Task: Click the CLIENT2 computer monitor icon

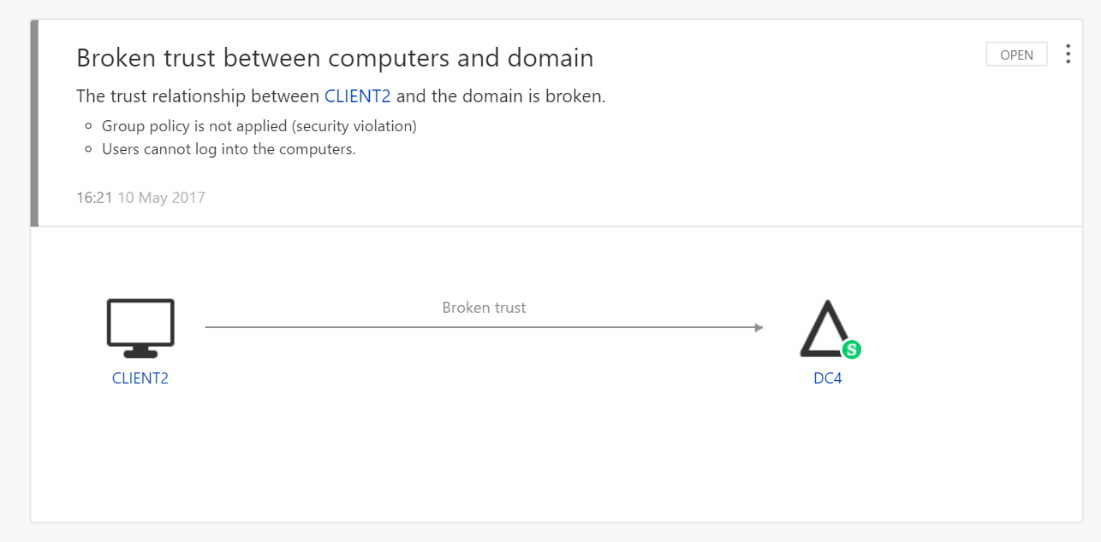Action: pos(140,327)
